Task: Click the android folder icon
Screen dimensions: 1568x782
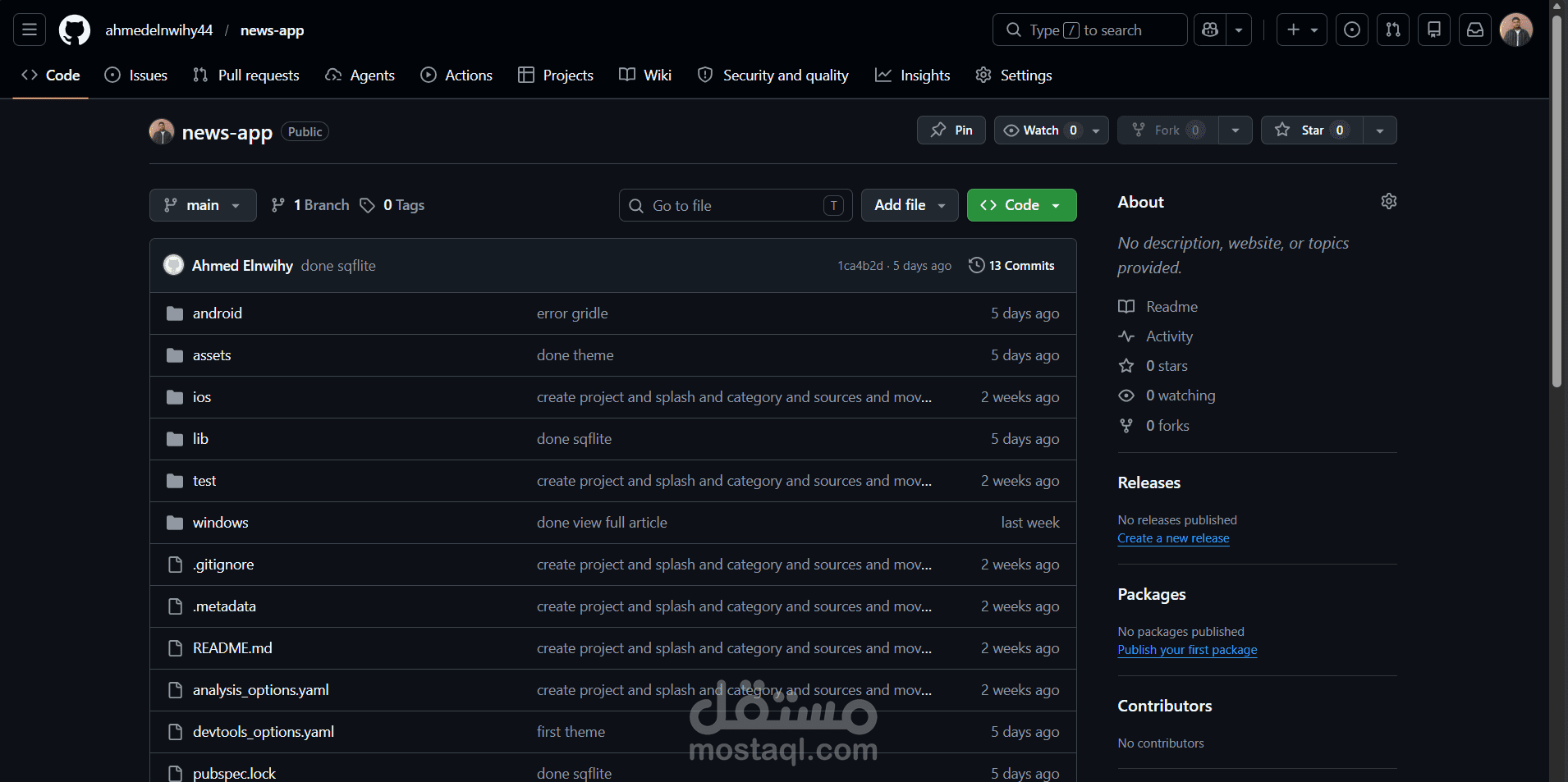Action: [175, 313]
